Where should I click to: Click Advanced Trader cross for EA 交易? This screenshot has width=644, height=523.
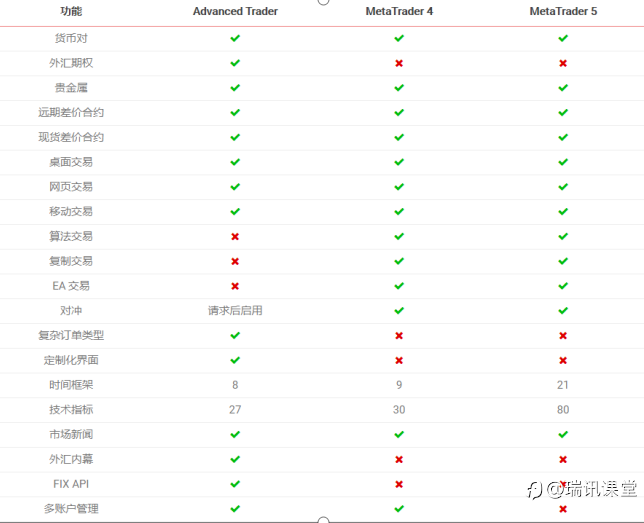(235, 286)
